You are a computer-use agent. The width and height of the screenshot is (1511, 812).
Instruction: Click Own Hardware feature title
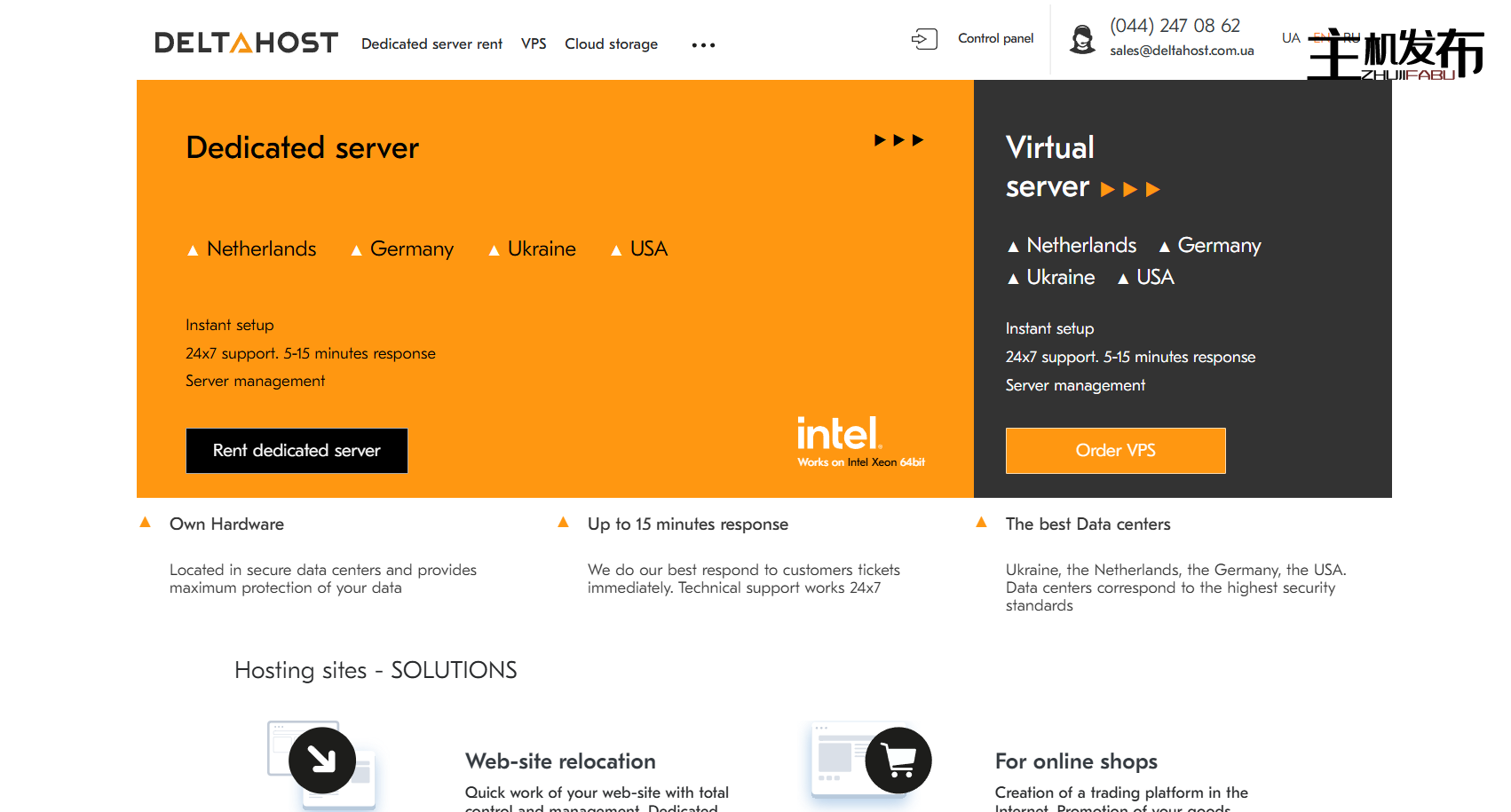tap(227, 524)
